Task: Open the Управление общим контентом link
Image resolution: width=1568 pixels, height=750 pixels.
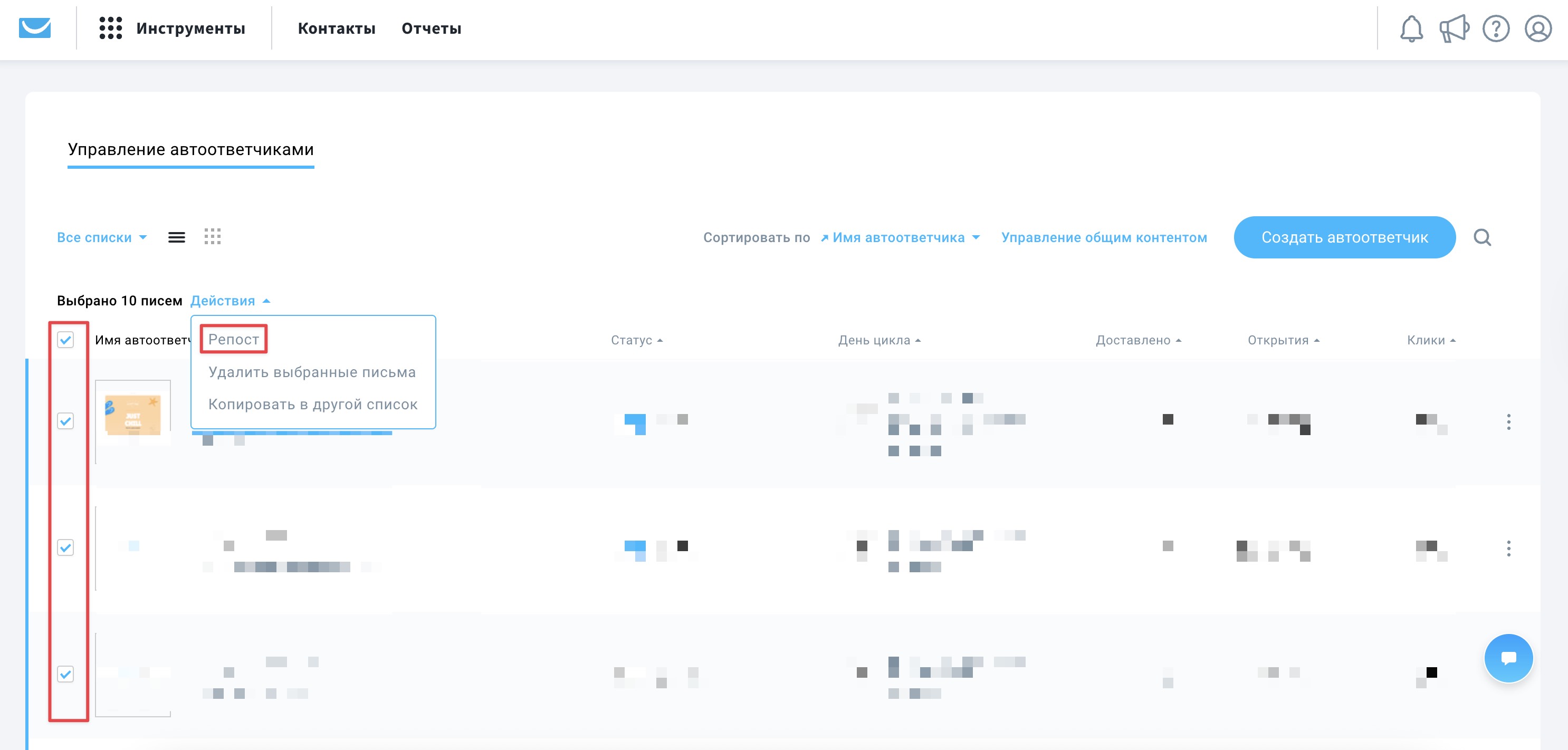Action: coord(1104,237)
